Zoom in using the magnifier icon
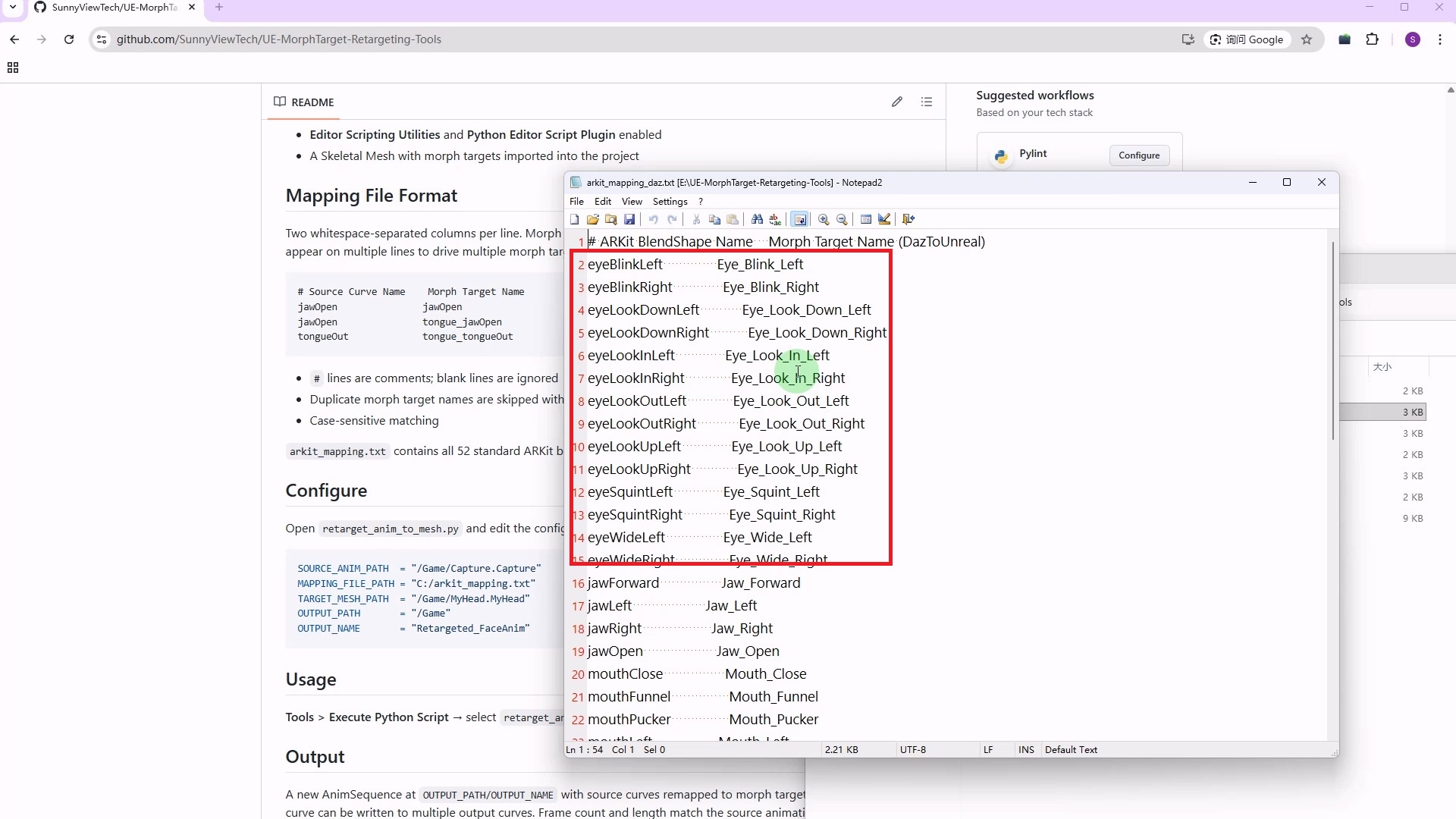 click(x=824, y=219)
